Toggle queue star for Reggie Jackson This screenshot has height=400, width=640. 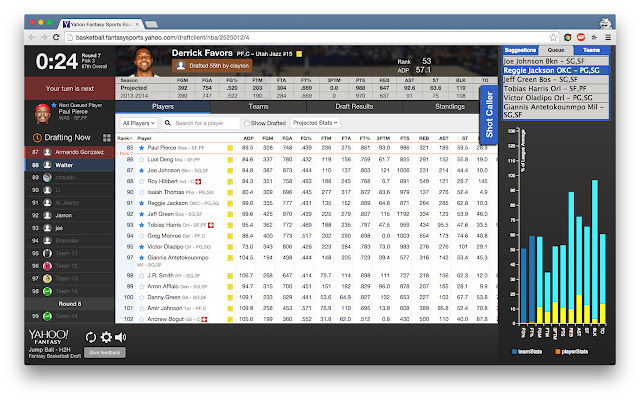click(142, 203)
